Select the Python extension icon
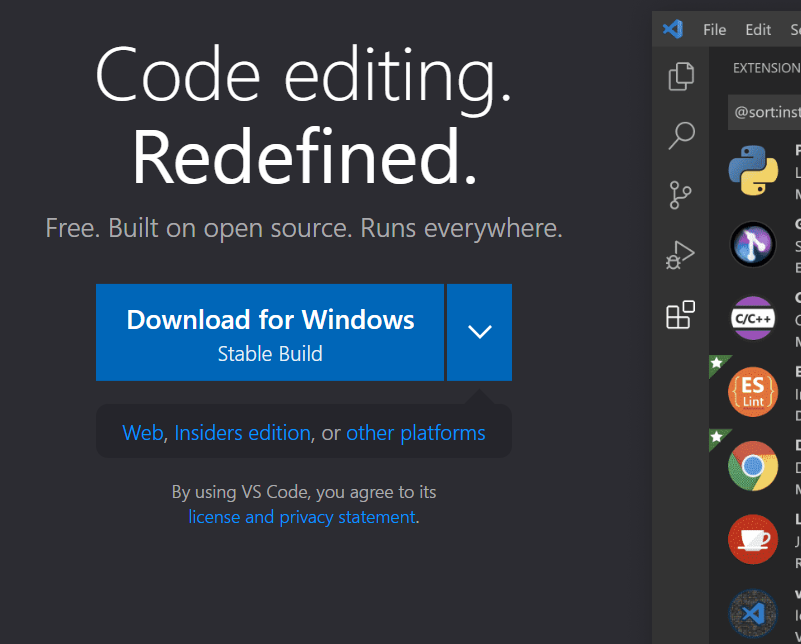The height and width of the screenshot is (644, 801). coord(753,170)
